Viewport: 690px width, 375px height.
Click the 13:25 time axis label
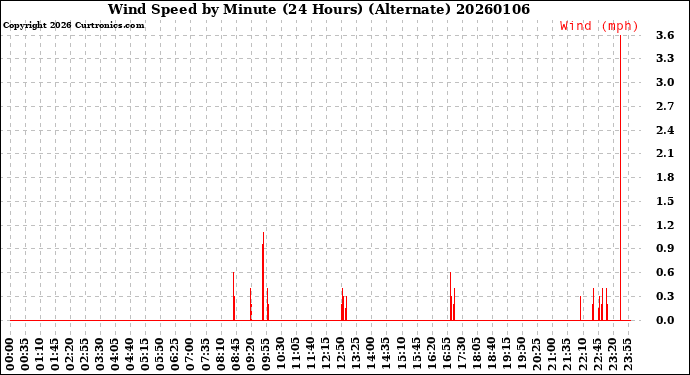point(356,355)
